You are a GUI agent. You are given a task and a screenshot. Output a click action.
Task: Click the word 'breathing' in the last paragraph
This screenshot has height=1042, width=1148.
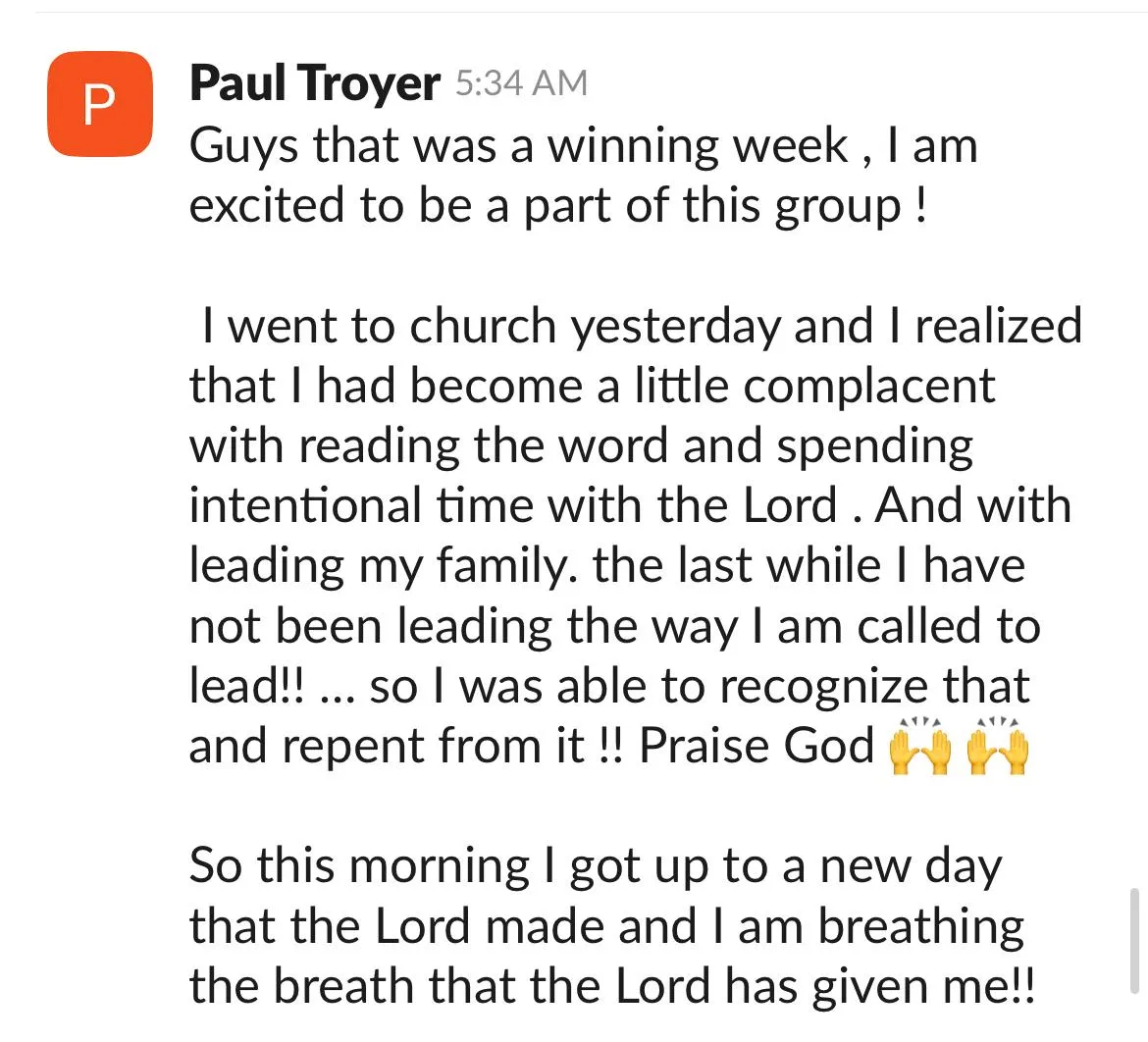pyautogui.click(x=921, y=927)
